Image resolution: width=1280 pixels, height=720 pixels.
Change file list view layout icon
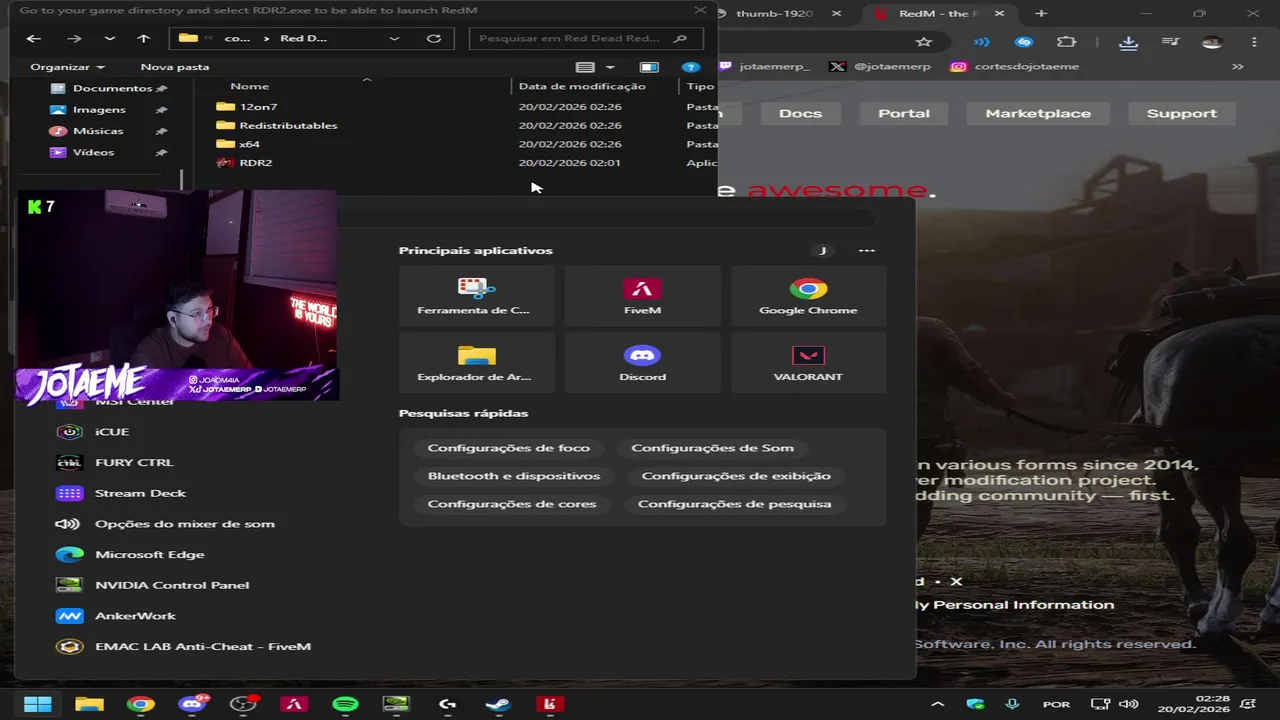coord(585,67)
